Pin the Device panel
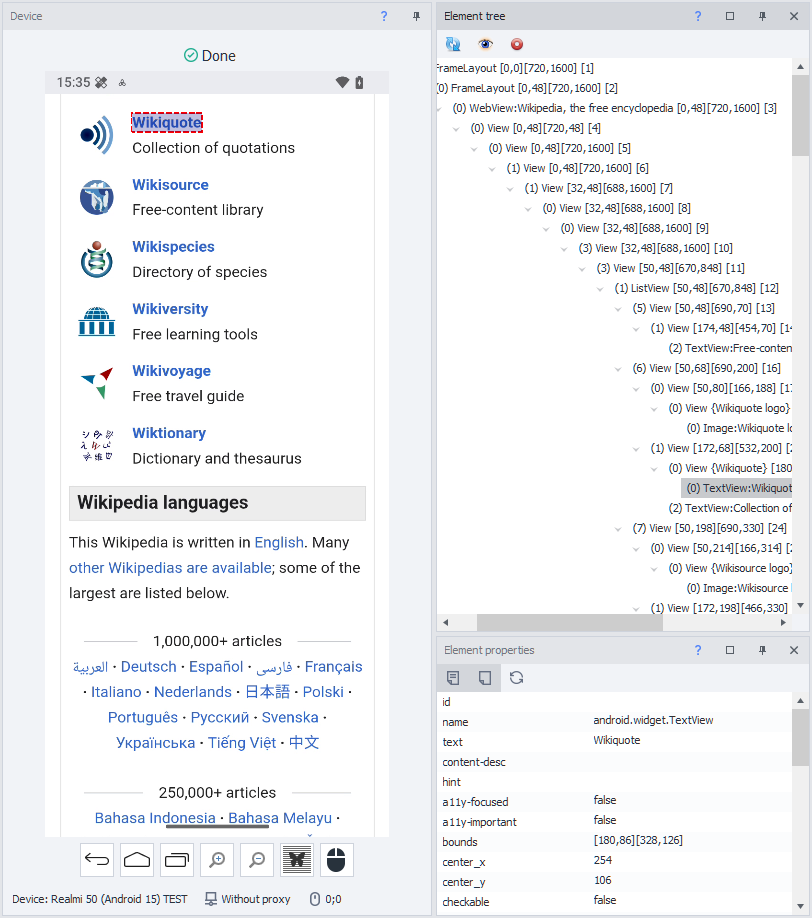Screen dimensions: 812x918 (416, 16)
